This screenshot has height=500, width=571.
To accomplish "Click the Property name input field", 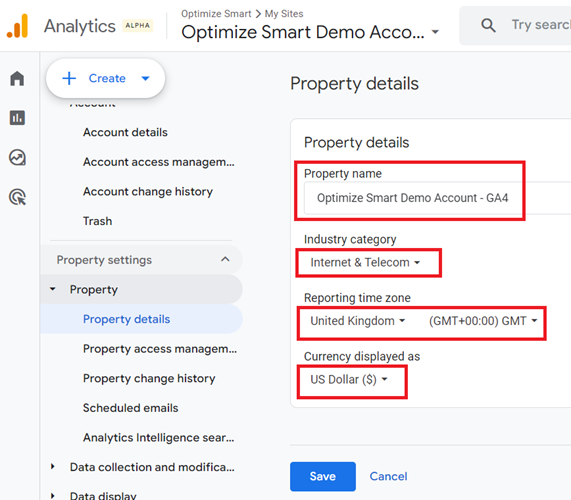I will pyautogui.click(x=437, y=198).
